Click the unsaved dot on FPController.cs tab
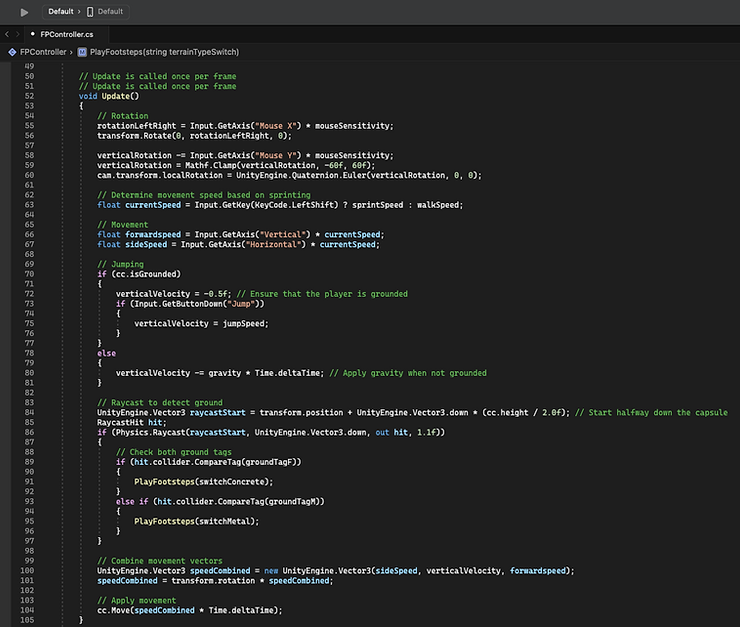 pyautogui.click(x=33, y=34)
